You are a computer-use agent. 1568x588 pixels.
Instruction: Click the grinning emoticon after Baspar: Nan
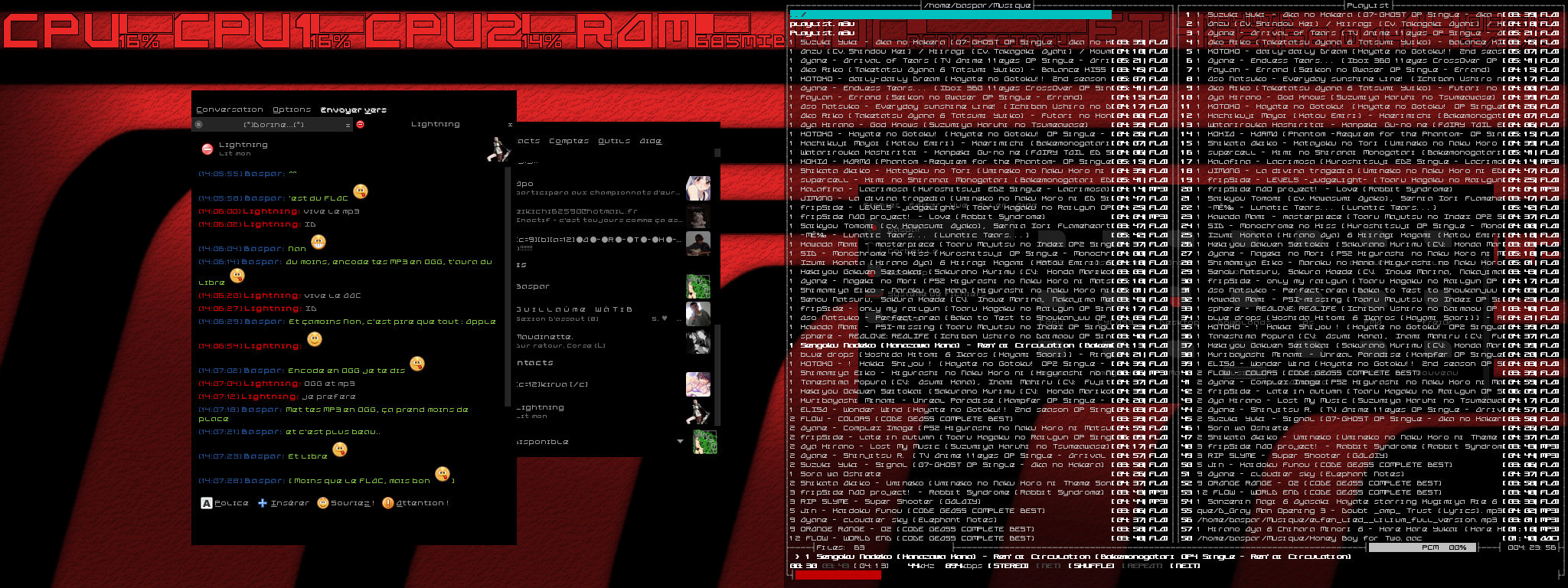click(318, 242)
